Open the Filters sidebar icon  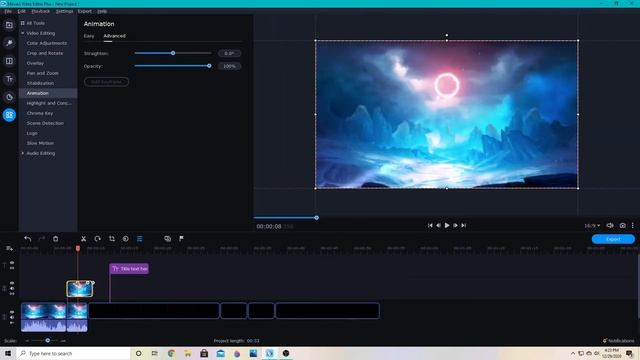9,43
